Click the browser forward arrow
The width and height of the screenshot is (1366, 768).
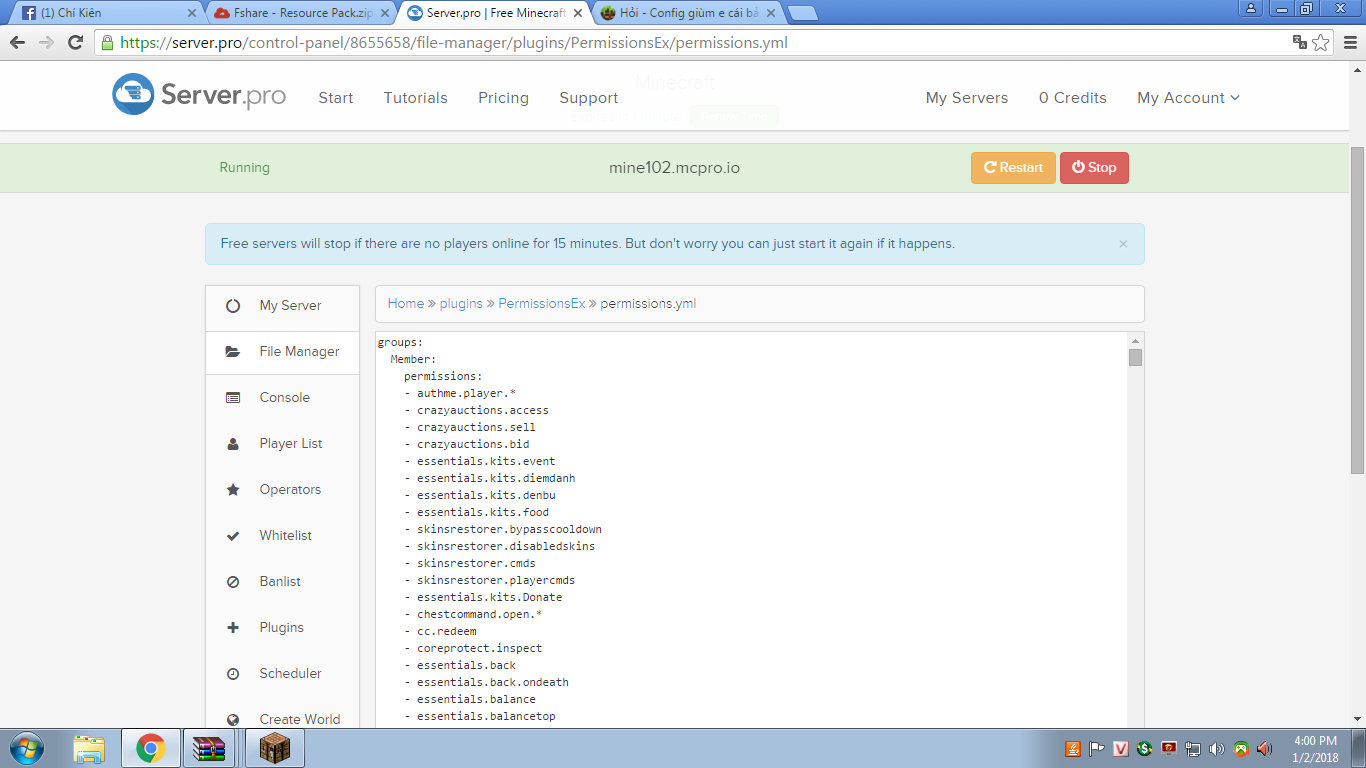point(46,43)
